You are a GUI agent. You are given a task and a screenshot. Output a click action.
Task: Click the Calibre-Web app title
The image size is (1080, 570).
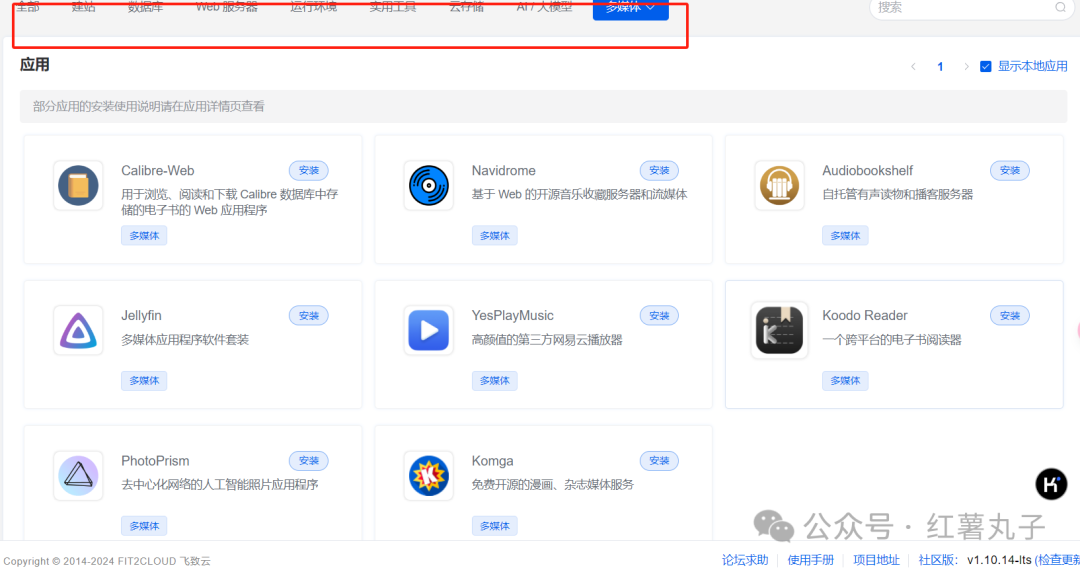pos(158,171)
